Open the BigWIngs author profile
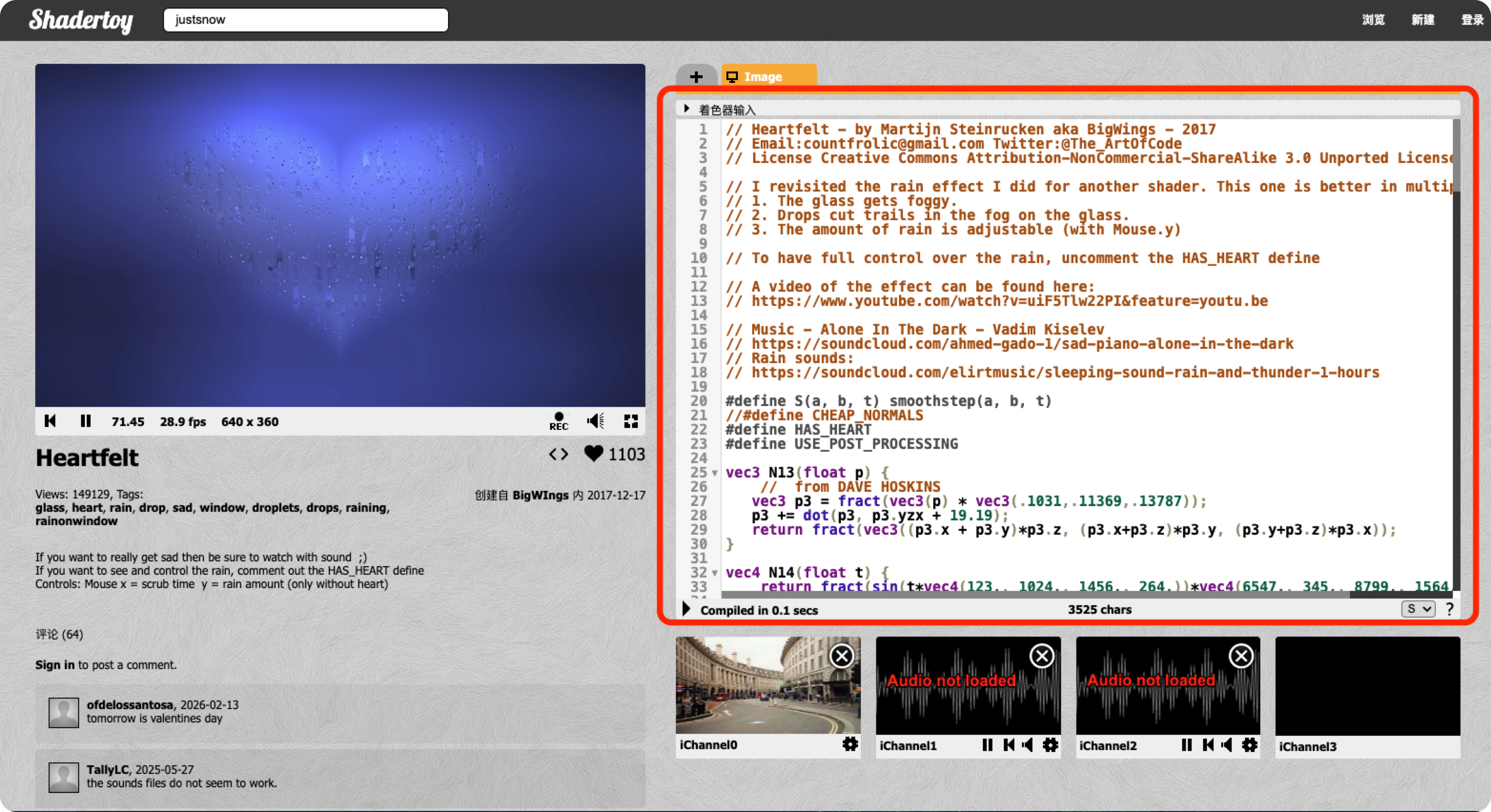The height and width of the screenshot is (812, 1491). coord(540,496)
